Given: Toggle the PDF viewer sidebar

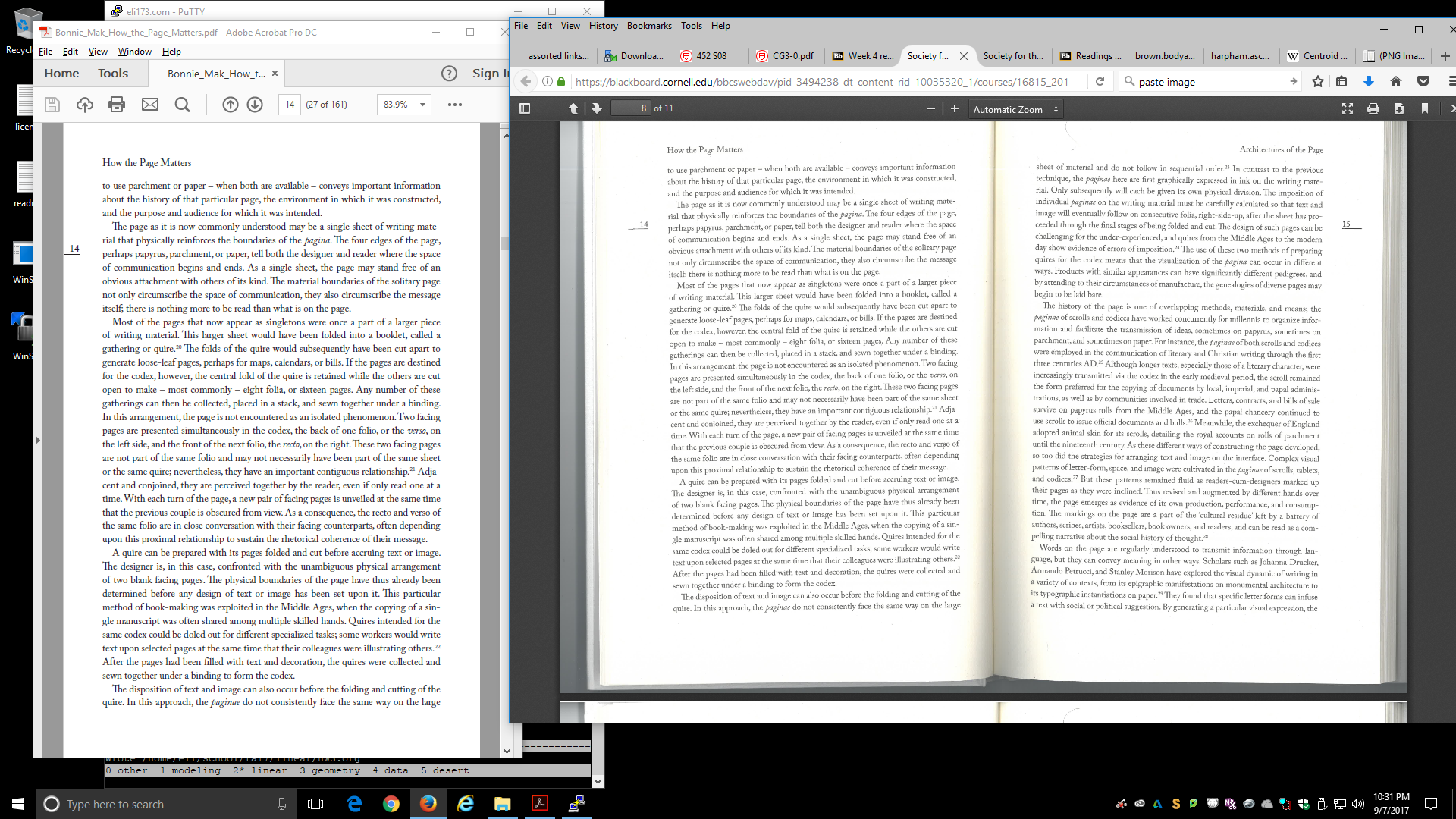Looking at the screenshot, I should [525, 108].
